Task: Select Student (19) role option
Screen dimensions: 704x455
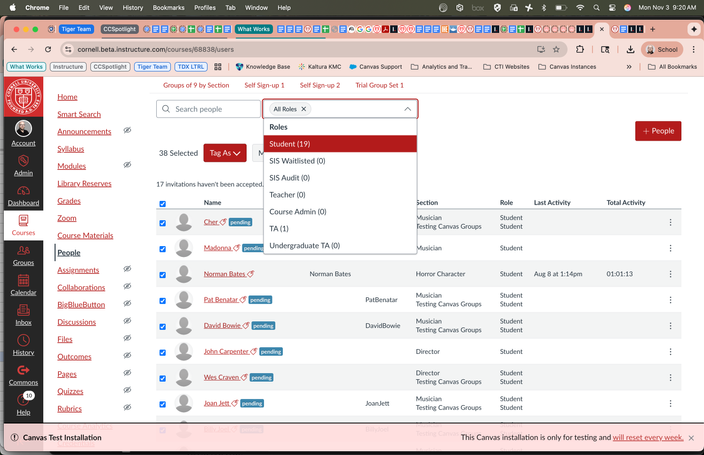Action: 340,144
